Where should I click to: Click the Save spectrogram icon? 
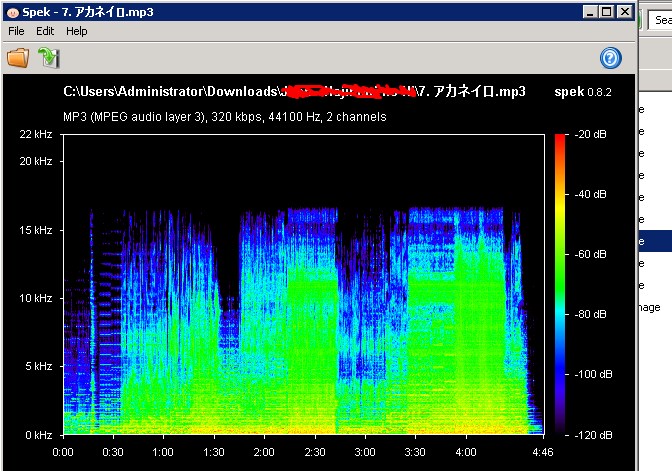(48, 57)
